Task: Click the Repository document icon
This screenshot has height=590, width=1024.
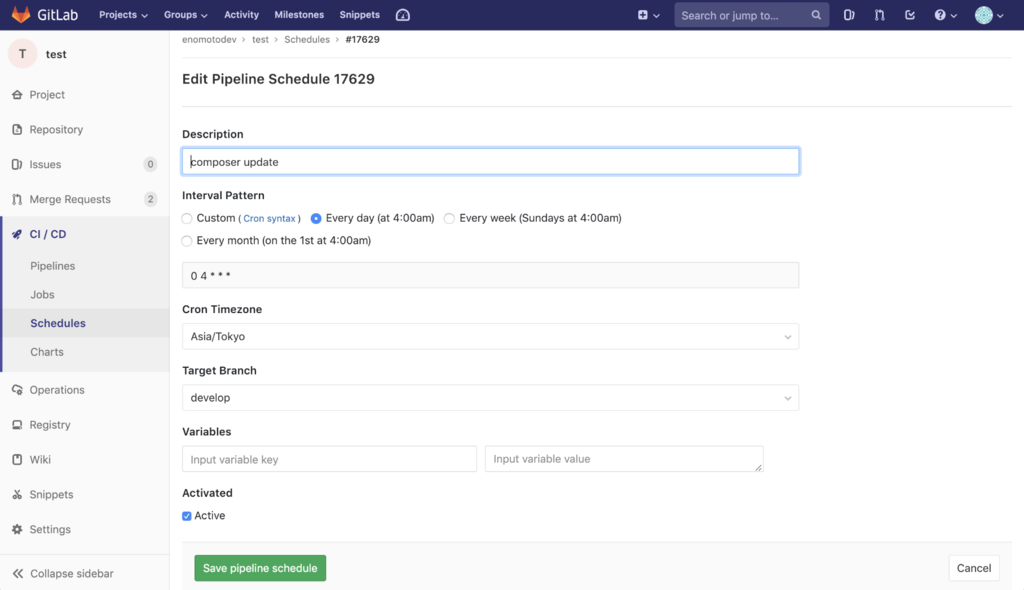Action: pos(17,129)
